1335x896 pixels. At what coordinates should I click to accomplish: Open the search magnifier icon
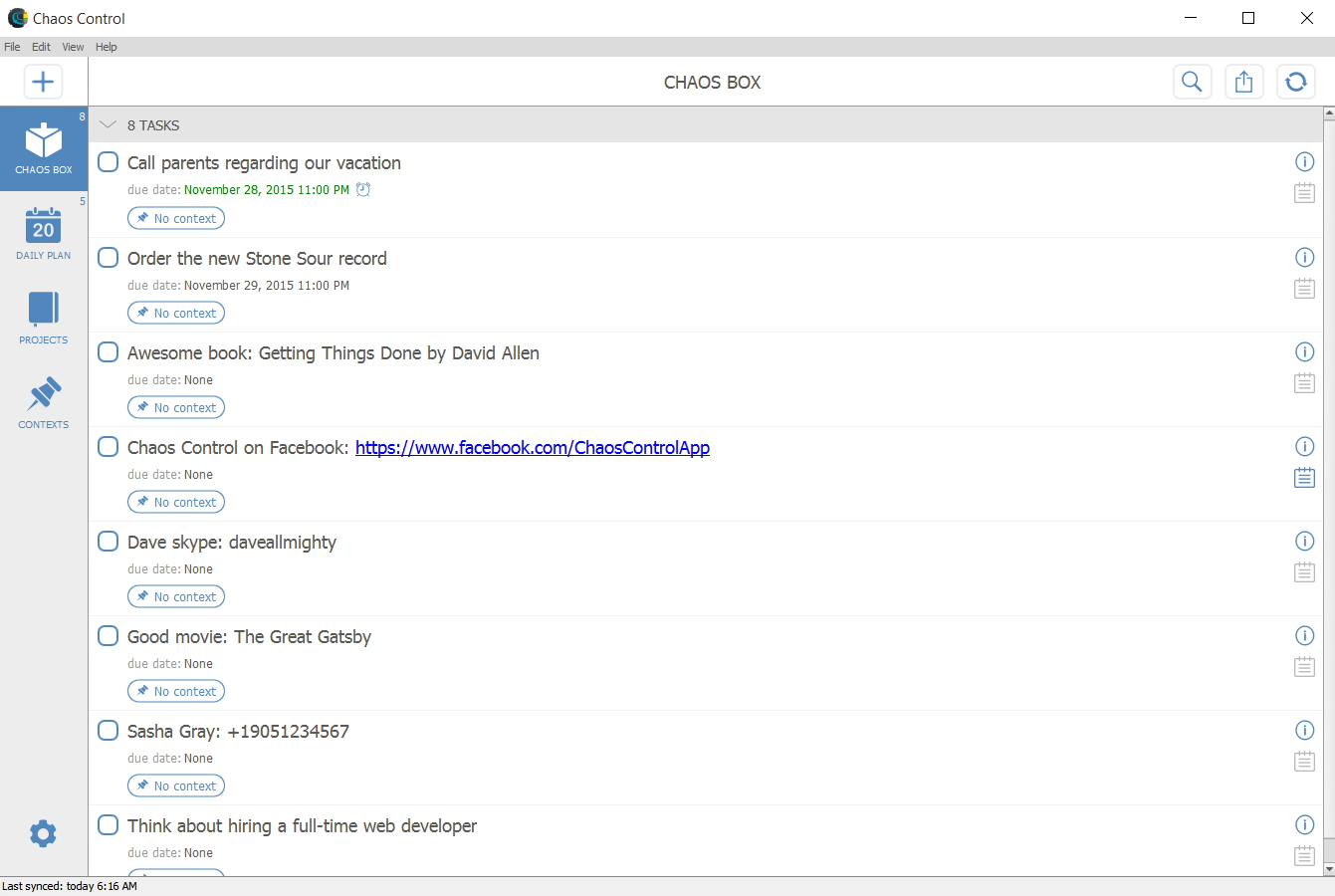1192,82
